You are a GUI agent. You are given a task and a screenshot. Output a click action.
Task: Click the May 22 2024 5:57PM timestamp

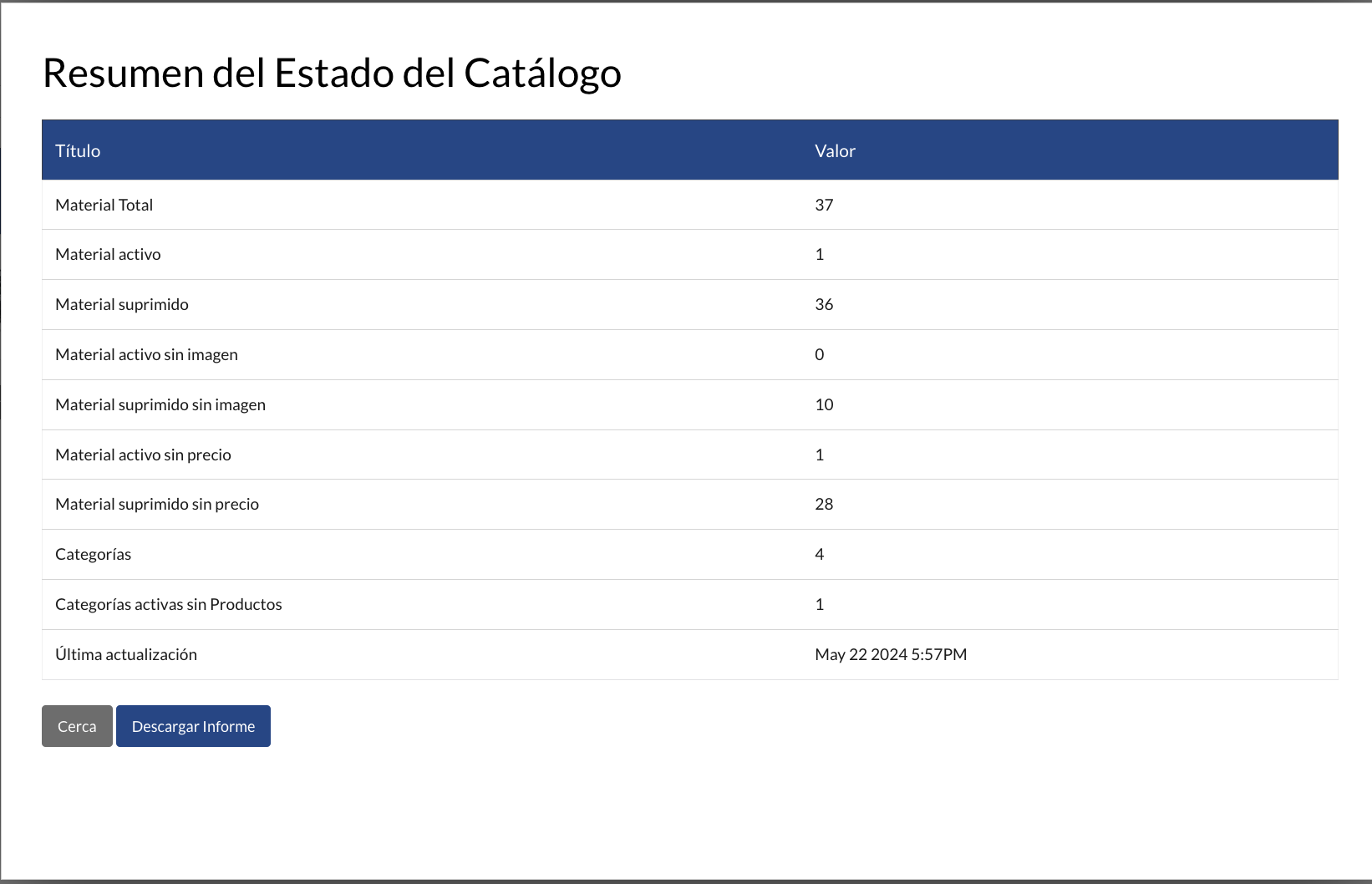tap(891, 654)
